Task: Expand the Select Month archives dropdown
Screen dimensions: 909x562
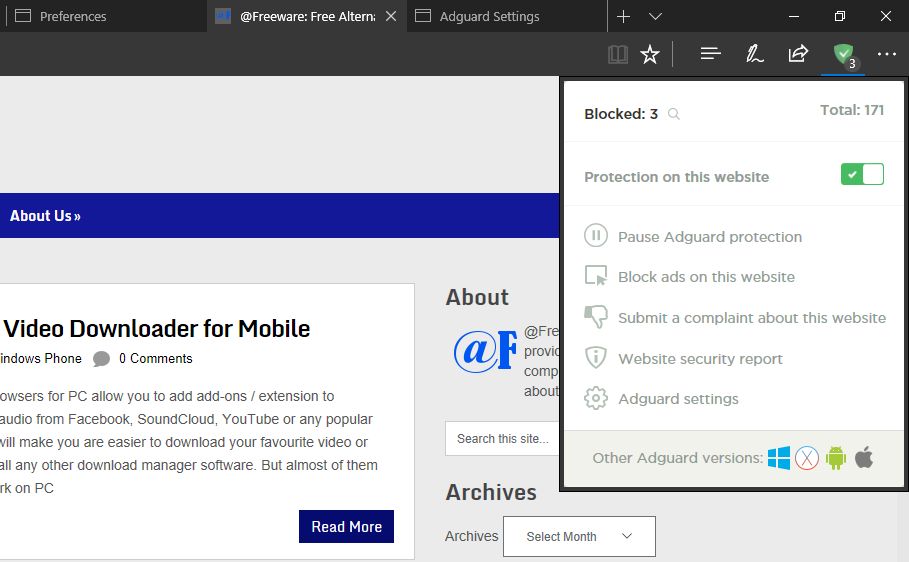Action: click(x=579, y=536)
